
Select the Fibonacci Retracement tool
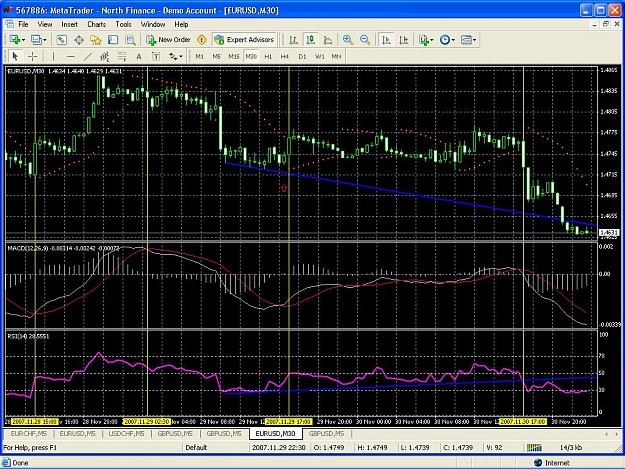coord(122,56)
